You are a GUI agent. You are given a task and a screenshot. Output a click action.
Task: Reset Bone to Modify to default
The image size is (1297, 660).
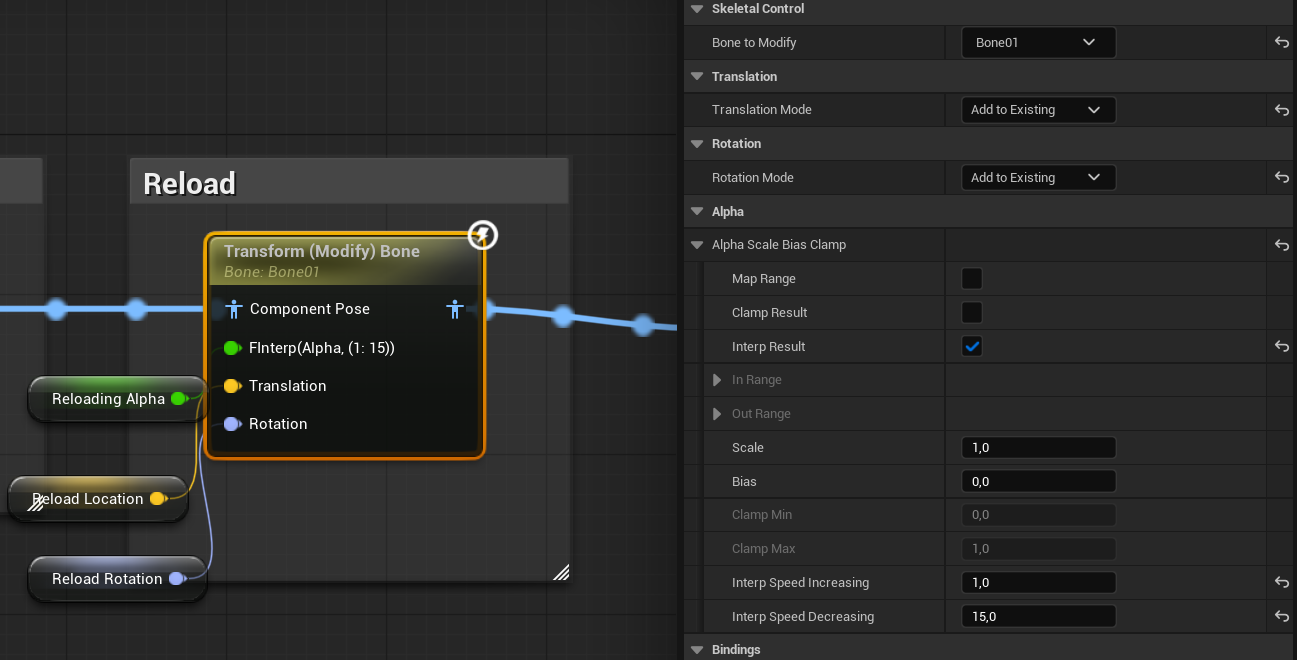[x=1281, y=43]
